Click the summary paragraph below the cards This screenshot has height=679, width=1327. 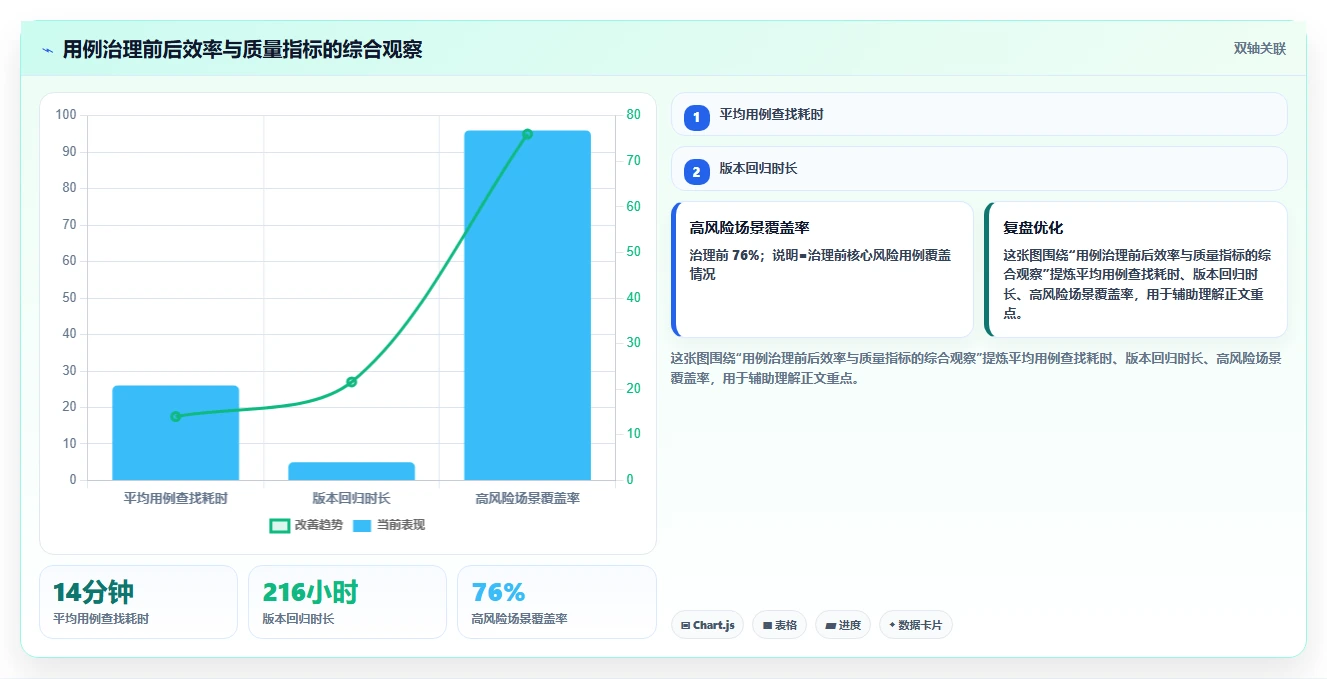[976, 368]
